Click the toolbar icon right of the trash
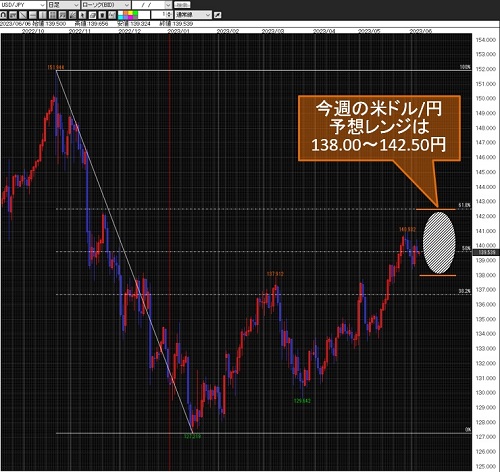 tap(112, 15)
